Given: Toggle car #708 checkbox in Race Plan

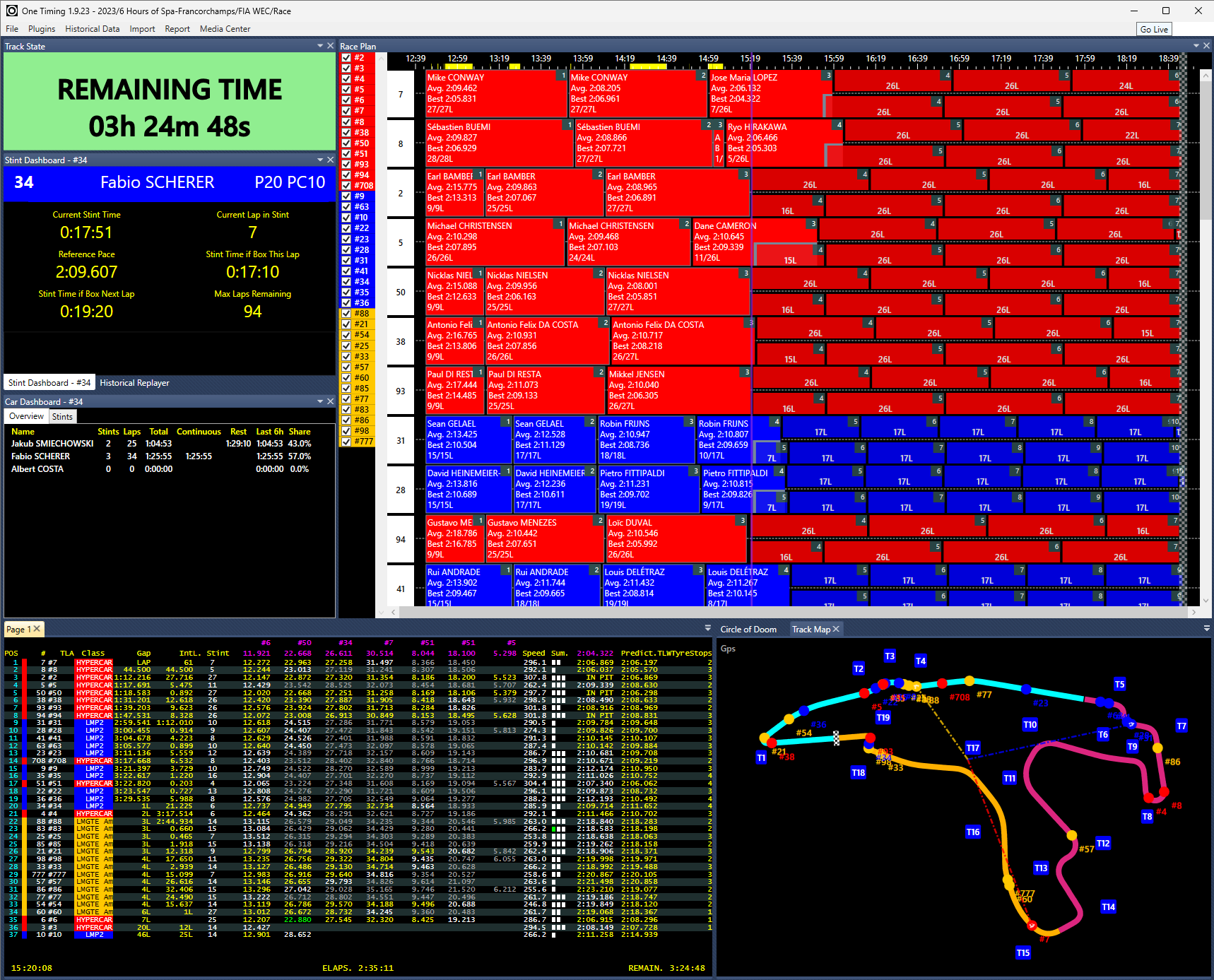Looking at the screenshot, I should 346,186.
